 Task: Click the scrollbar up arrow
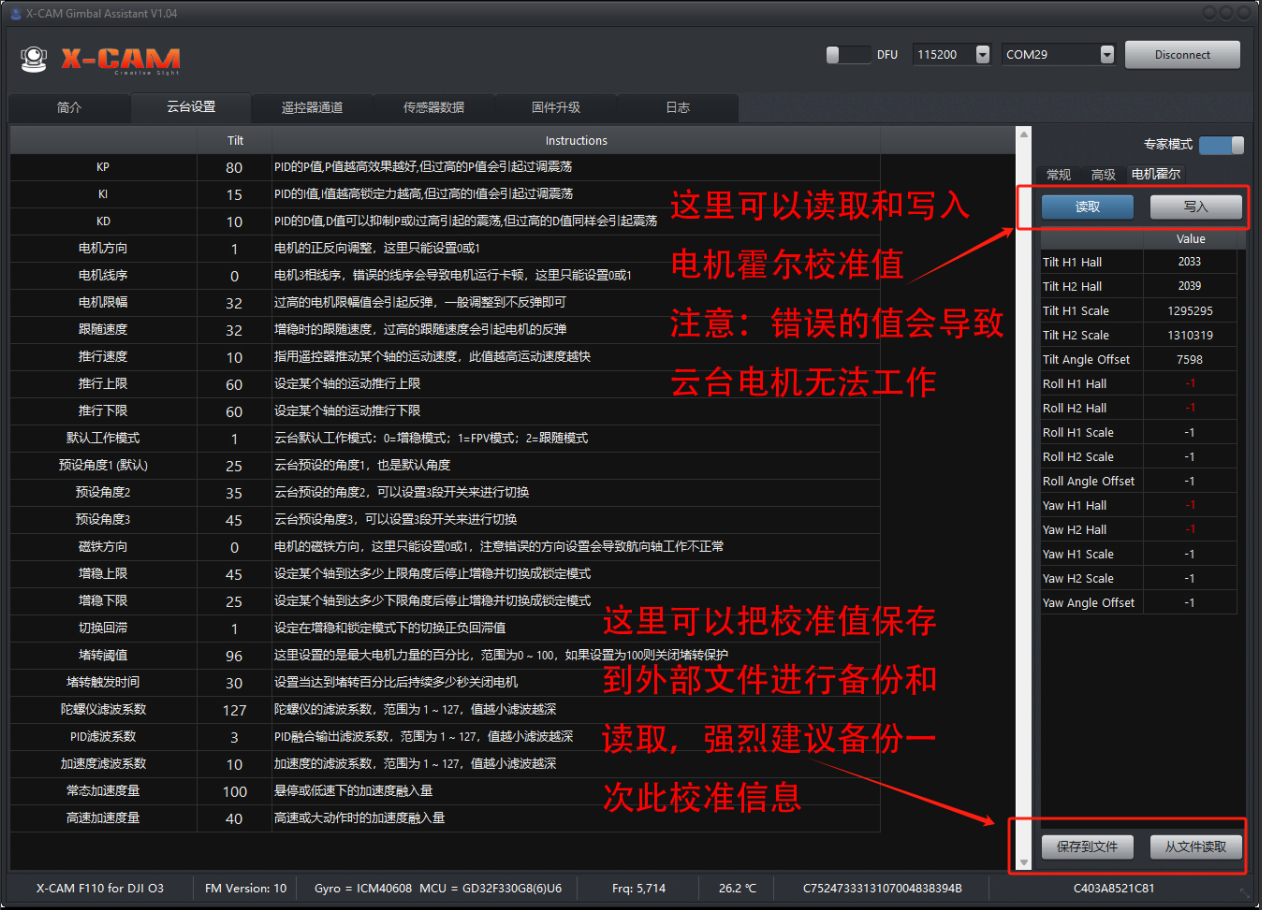click(1023, 134)
